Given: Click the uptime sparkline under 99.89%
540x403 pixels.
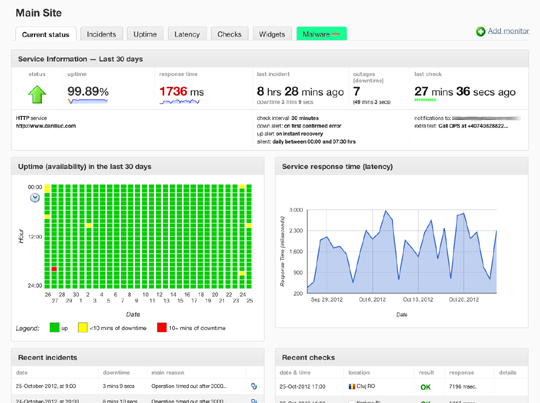Looking at the screenshot, I should (x=88, y=101).
